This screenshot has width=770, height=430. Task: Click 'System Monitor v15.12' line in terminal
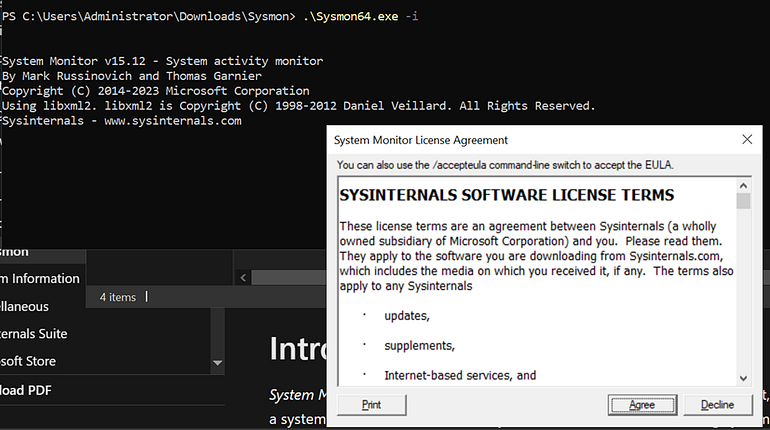pyautogui.click(x=163, y=61)
